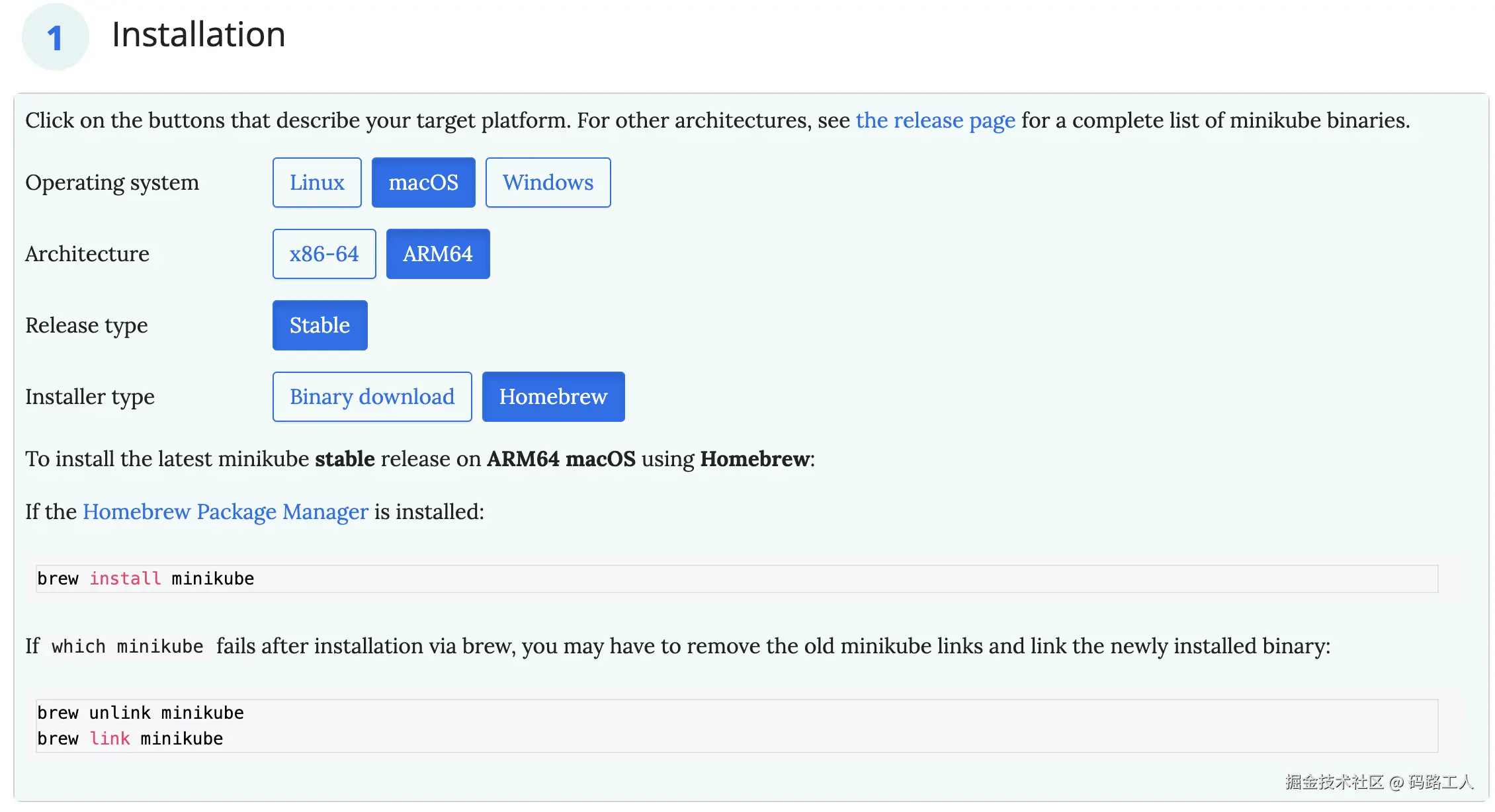
Task: Click the inline 'which minikube' code text
Action: point(127,647)
